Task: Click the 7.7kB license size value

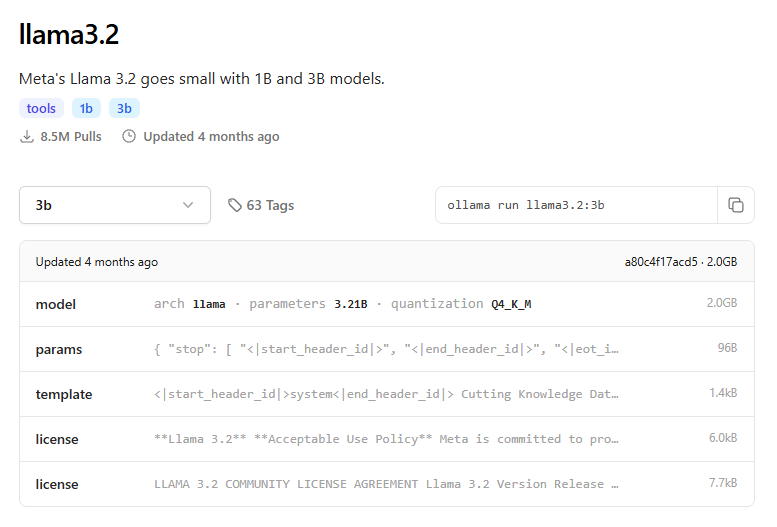Action: click(723, 483)
